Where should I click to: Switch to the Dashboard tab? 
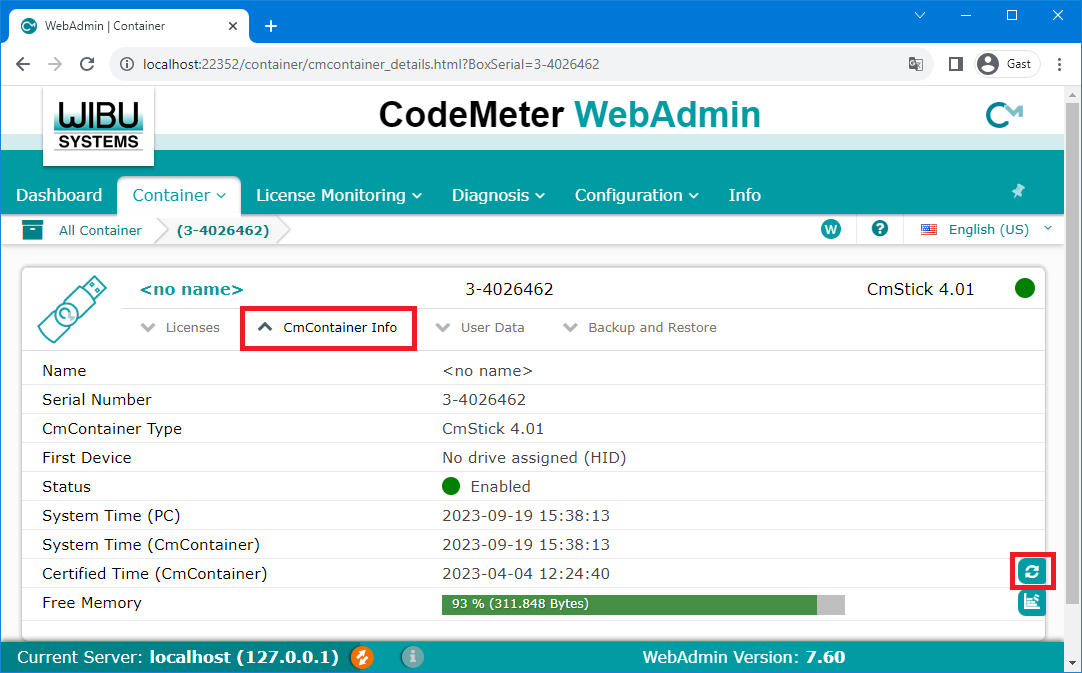point(59,195)
